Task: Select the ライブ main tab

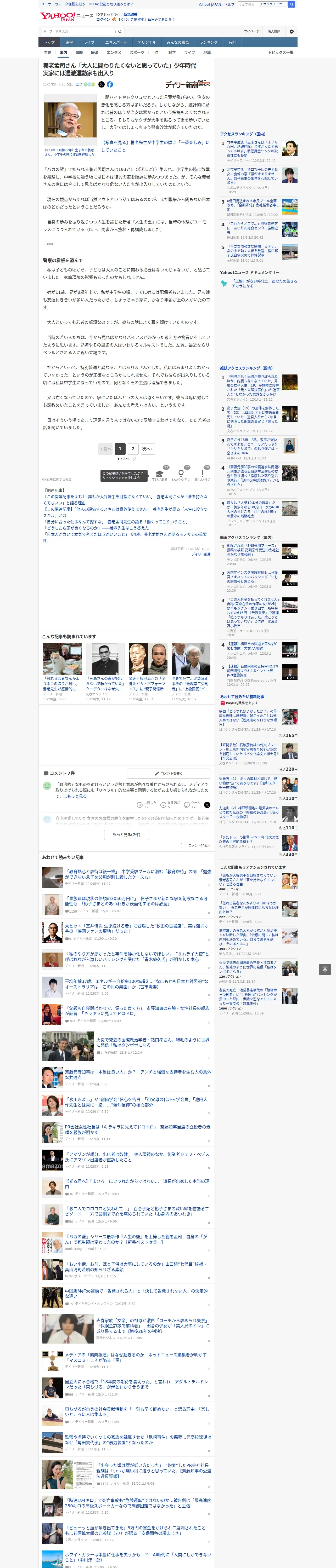Action: coord(89,42)
